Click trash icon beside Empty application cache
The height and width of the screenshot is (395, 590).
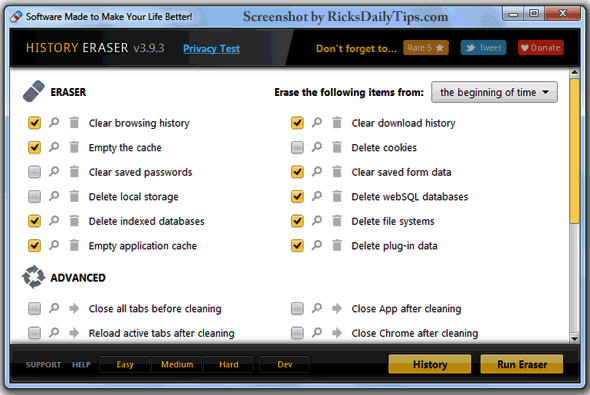tap(74, 245)
